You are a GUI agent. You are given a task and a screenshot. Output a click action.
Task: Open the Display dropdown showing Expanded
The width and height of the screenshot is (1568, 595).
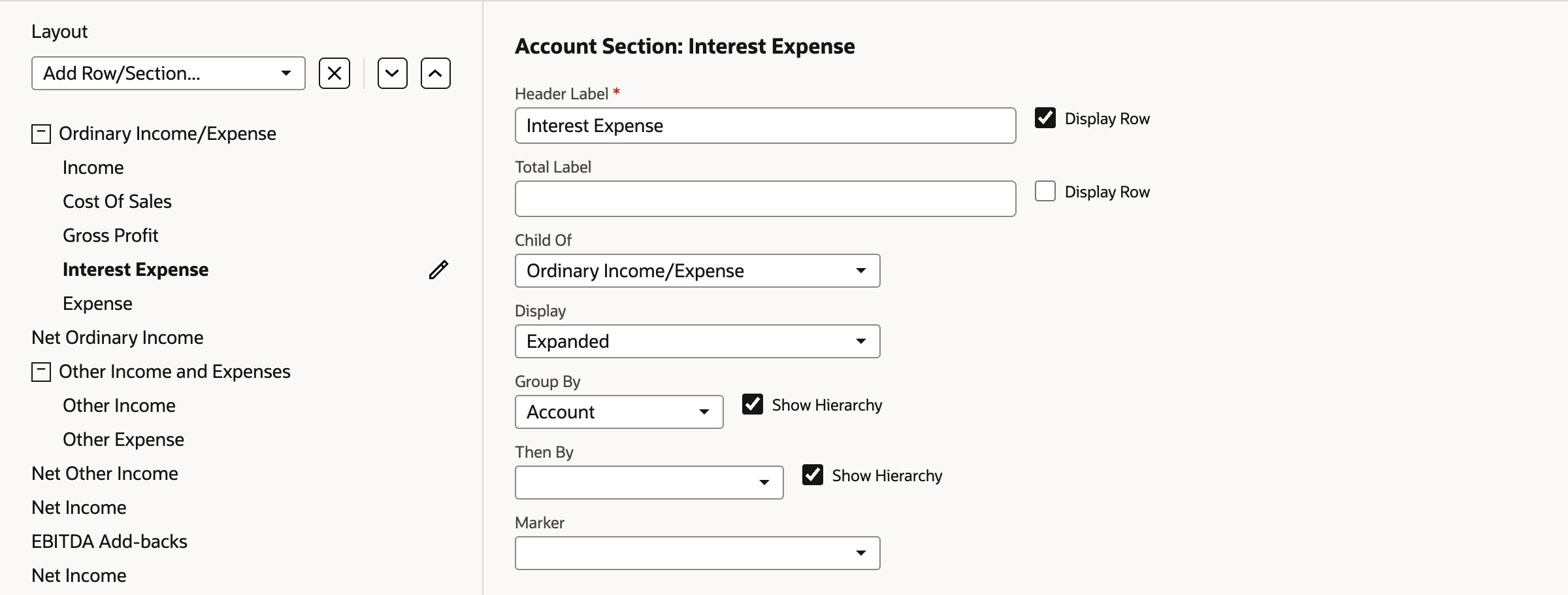(698, 341)
